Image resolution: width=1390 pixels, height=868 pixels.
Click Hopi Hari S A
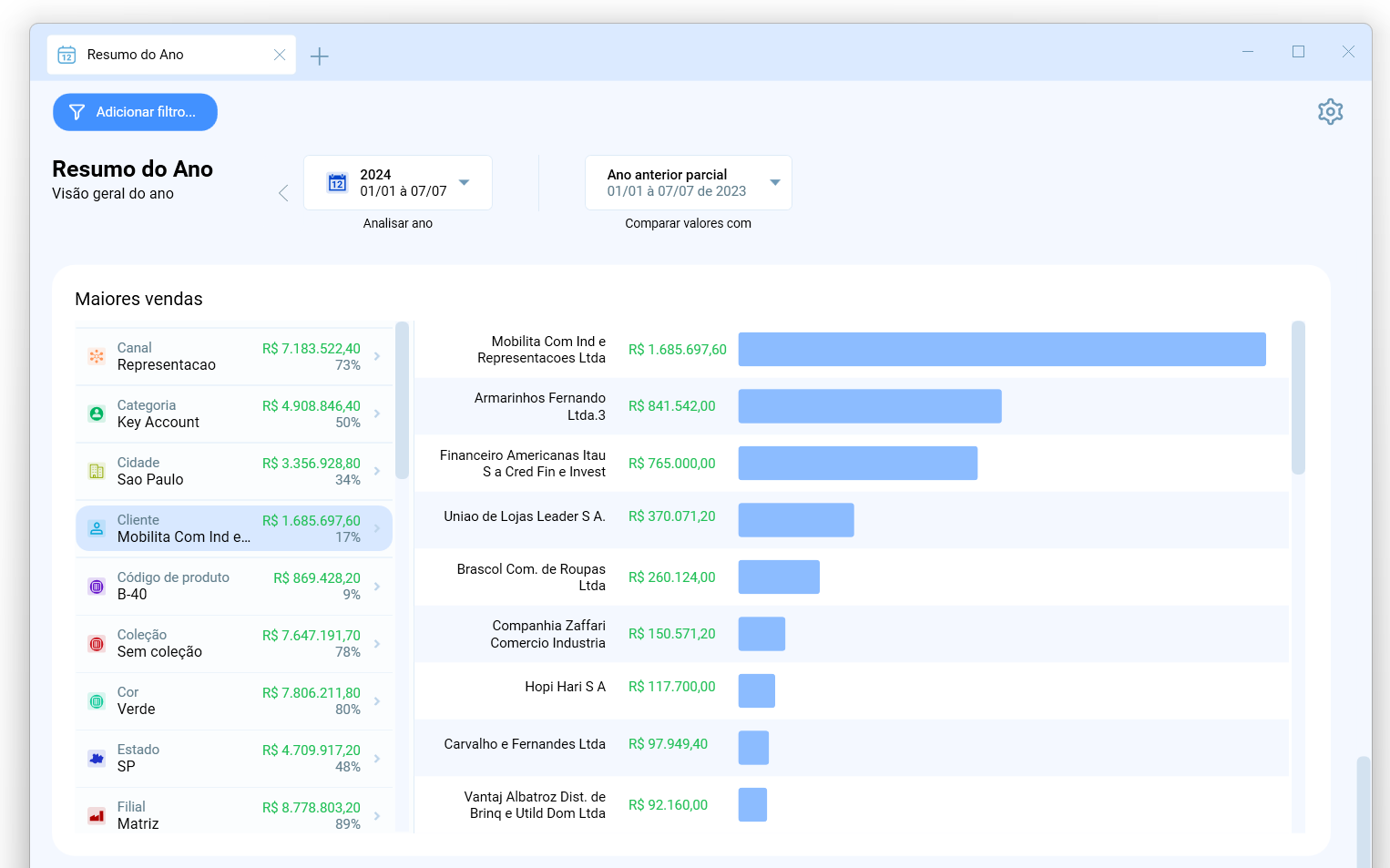click(x=565, y=687)
